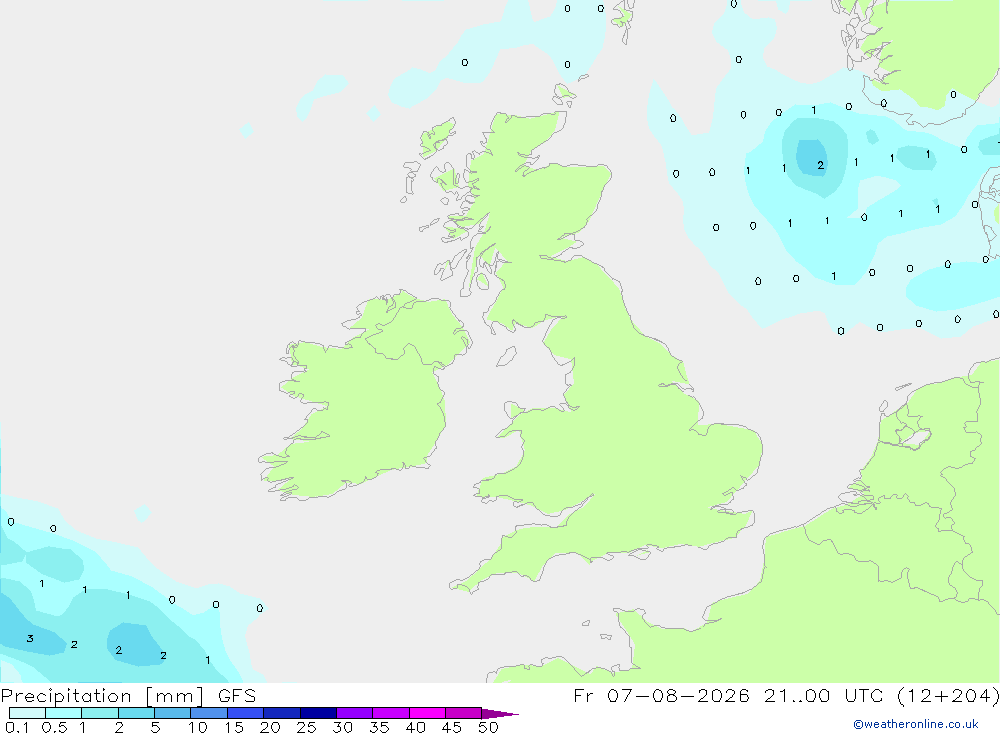The height and width of the screenshot is (733, 1000).
Task: Select the 2–5 mm light blue legend swatch
Action: click(x=136, y=713)
